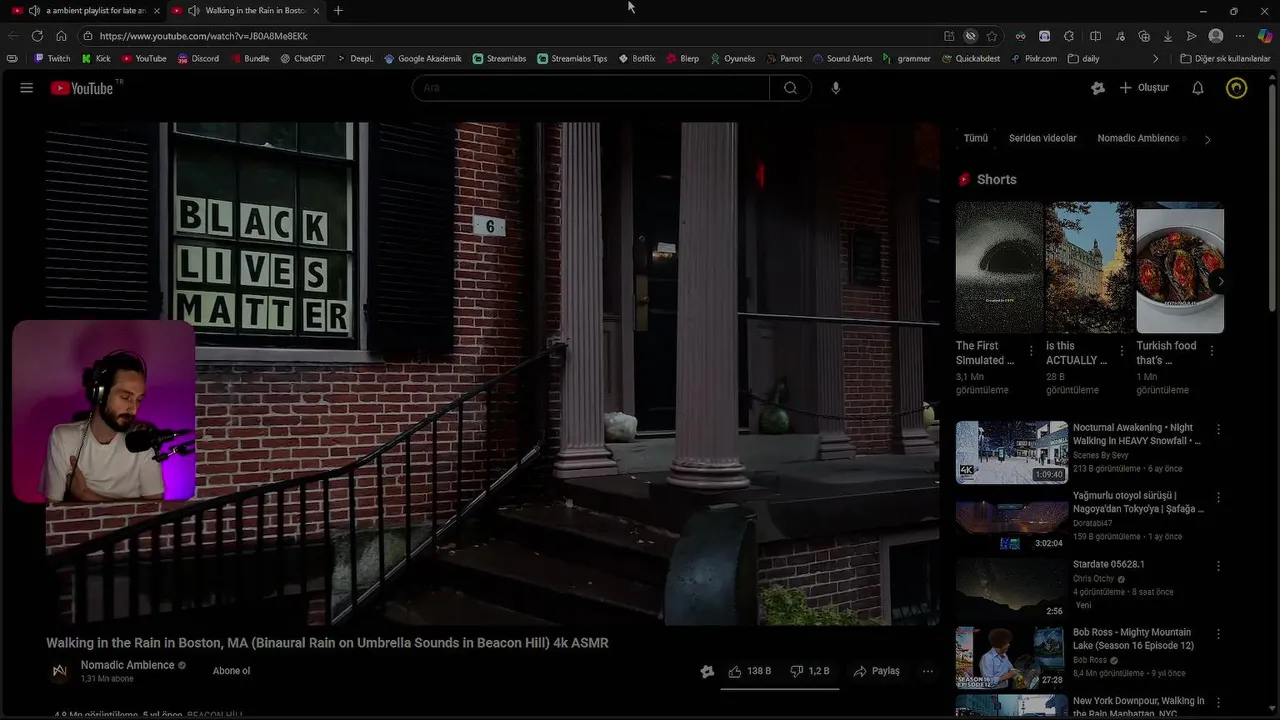The image size is (1280, 720).
Task: Open the Turkish food short thumbnail
Action: pos(1180,267)
